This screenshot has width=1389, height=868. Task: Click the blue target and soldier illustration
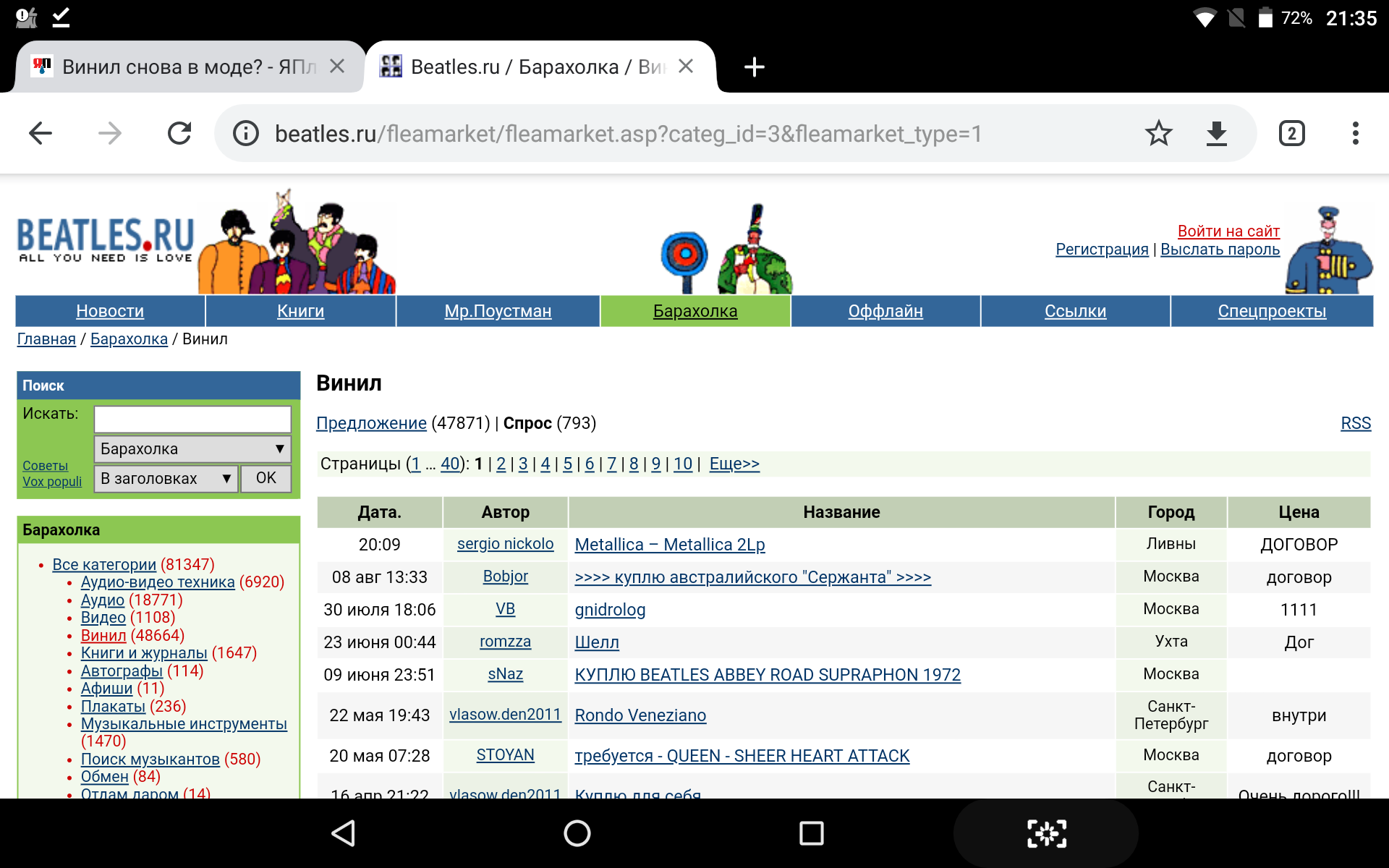tap(727, 250)
